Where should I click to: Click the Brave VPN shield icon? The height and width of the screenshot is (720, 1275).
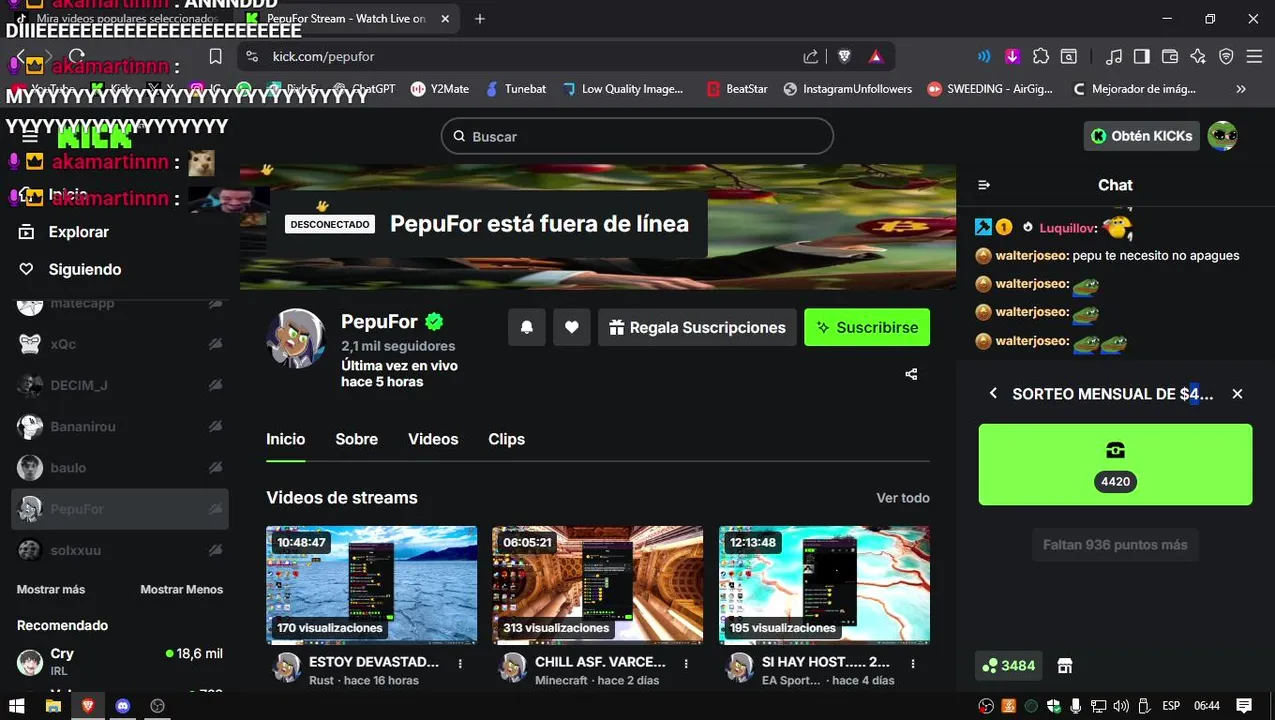[1226, 57]
